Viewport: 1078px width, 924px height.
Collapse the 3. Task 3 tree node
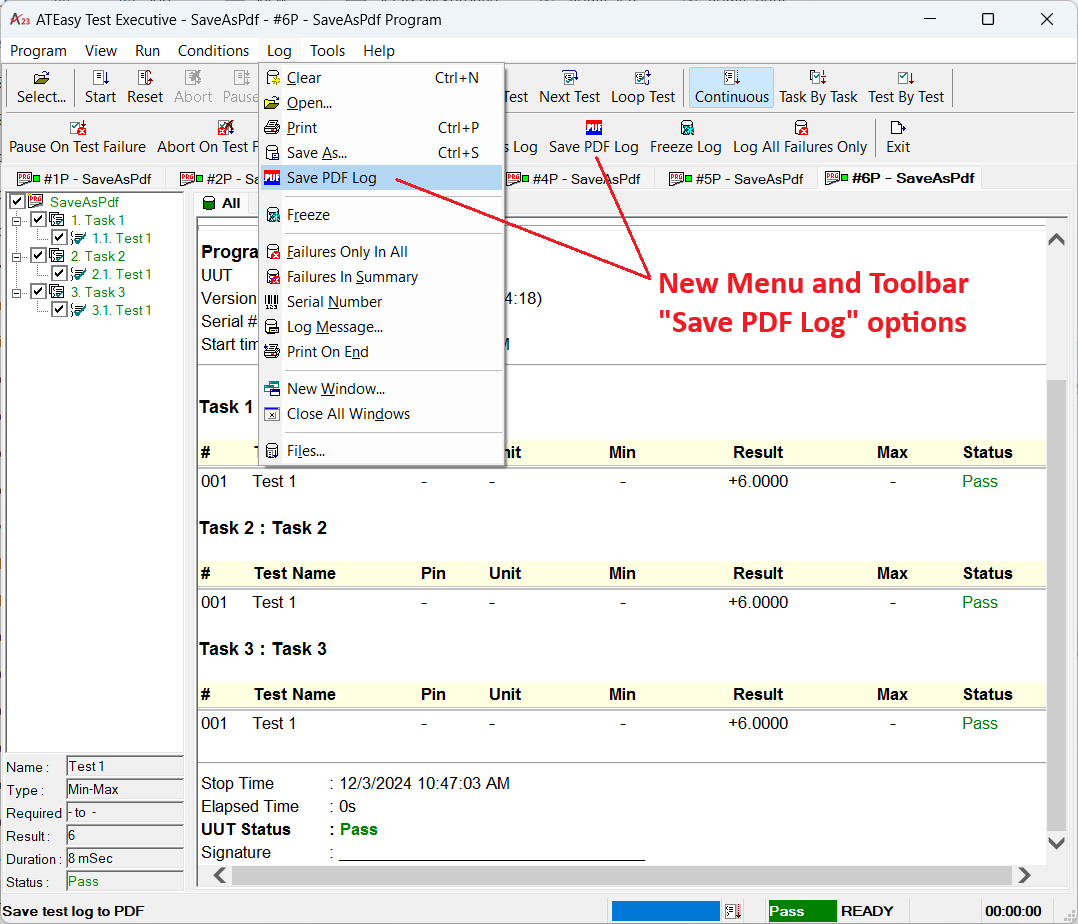16,292
